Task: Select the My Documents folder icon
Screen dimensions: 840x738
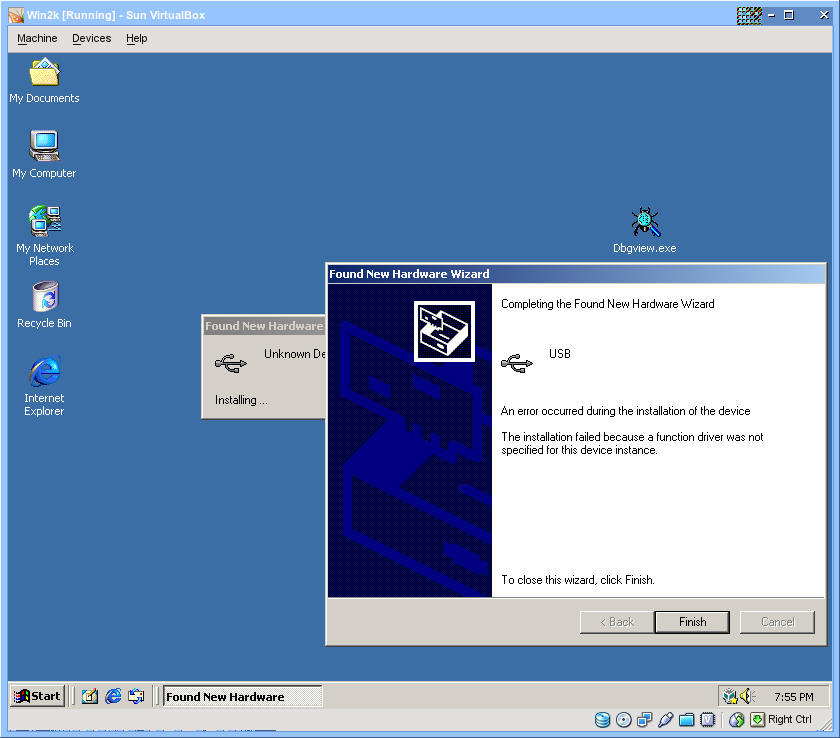Action: click(44, 73)
